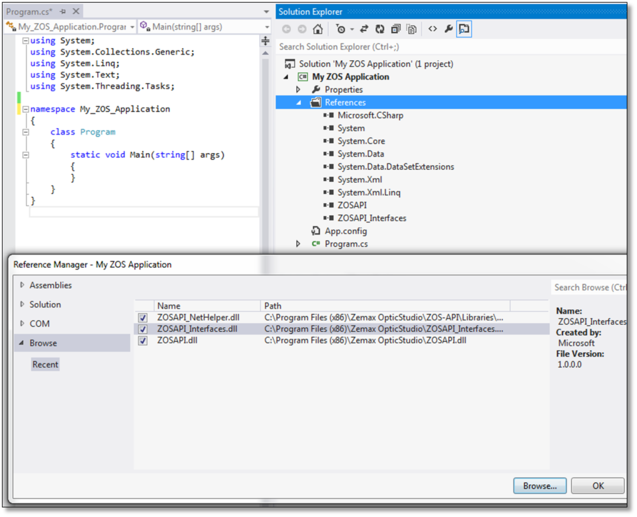Pin the Program.cs tab
This screenshot has width=637, height=517.
[x=63, y=11]
